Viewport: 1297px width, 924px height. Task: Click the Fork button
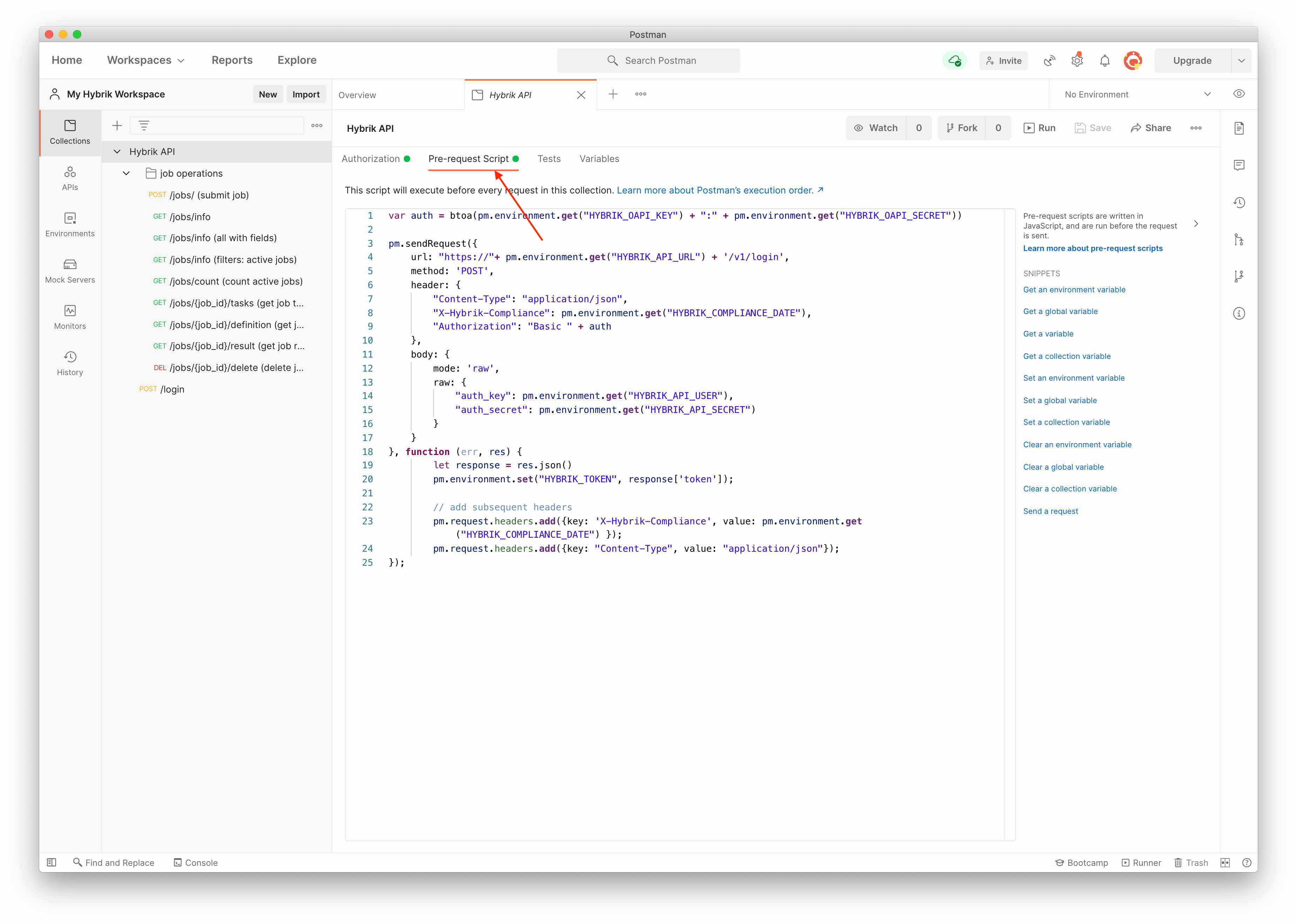pos(962,128)
